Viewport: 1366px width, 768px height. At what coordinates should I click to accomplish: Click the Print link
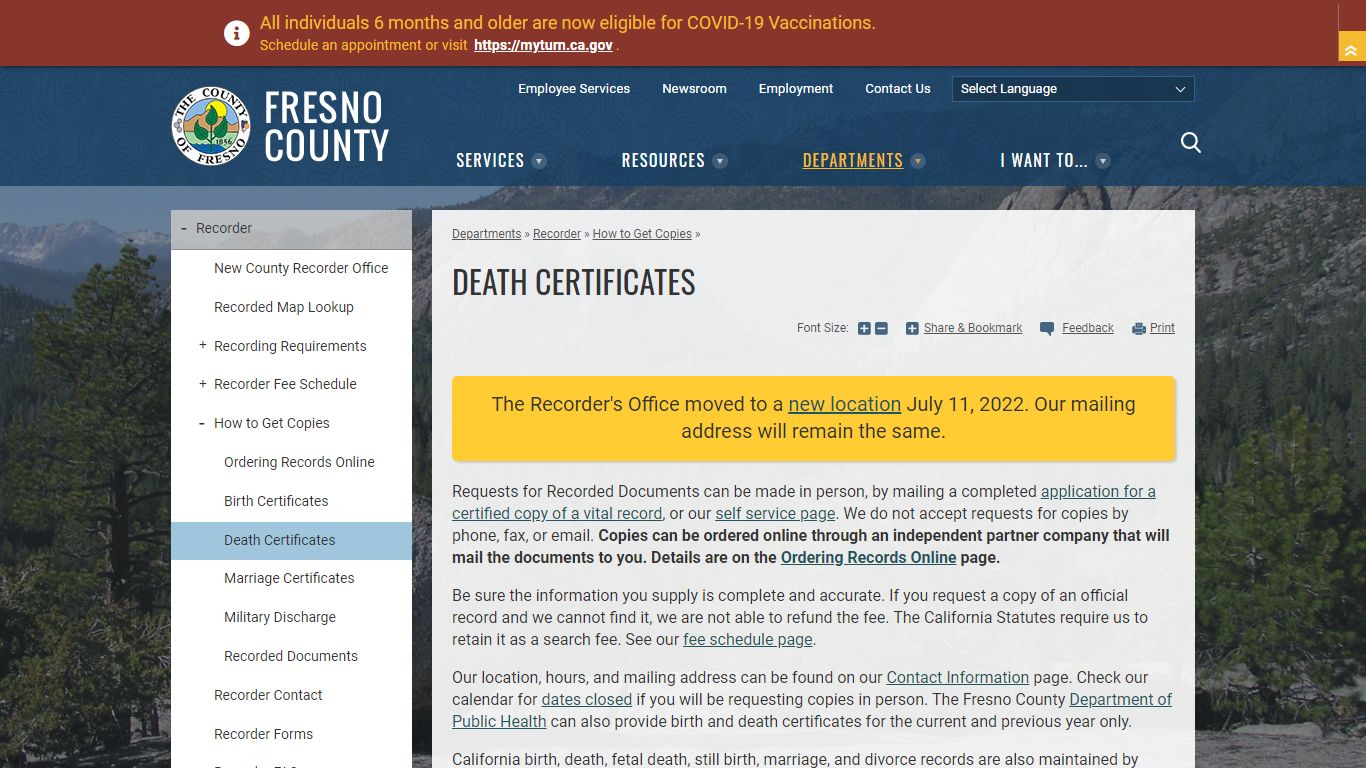pos(1162,328)
